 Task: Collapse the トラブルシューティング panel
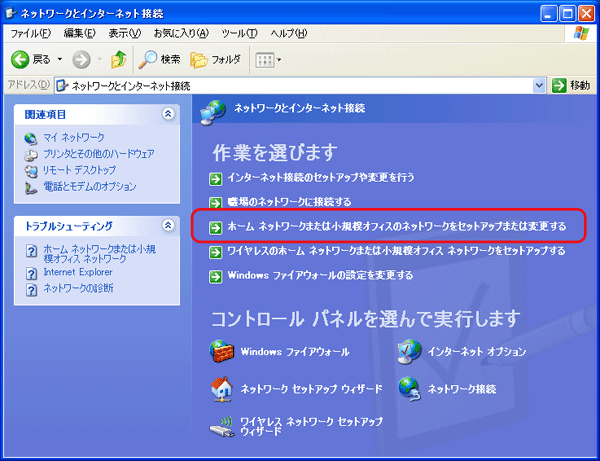168,225
